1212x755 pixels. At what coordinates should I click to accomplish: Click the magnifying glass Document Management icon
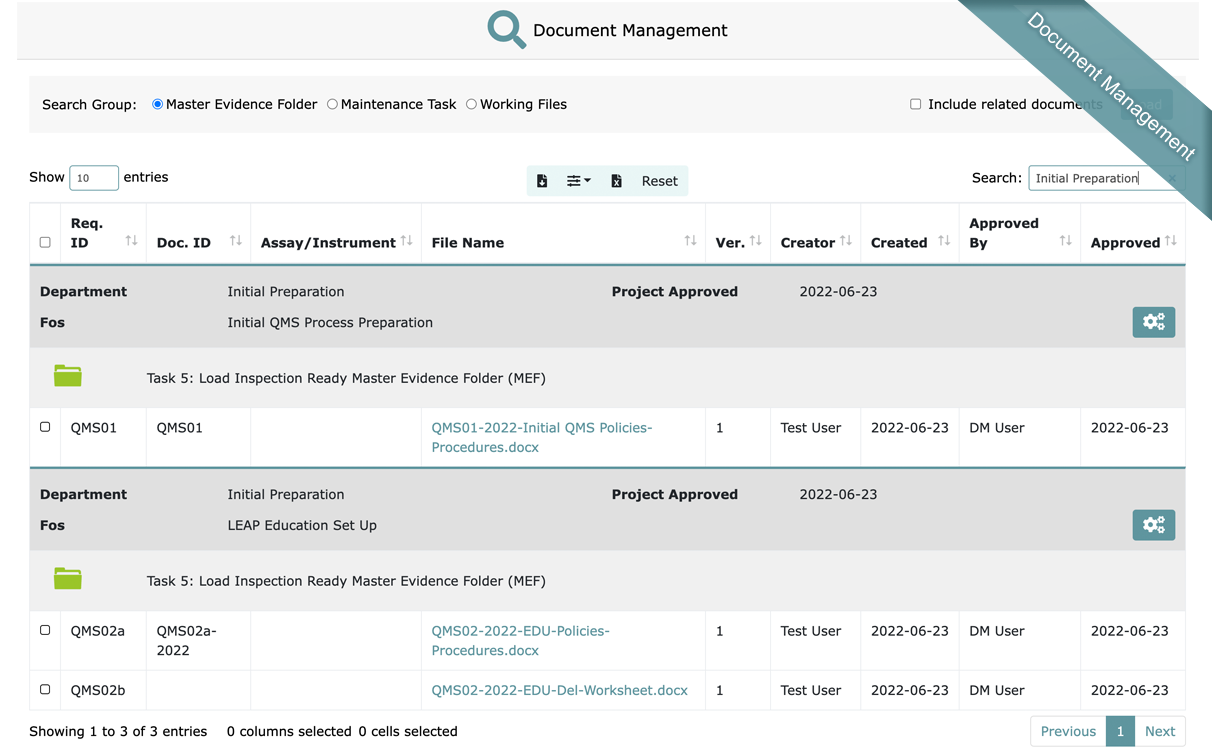coord(506,30)
